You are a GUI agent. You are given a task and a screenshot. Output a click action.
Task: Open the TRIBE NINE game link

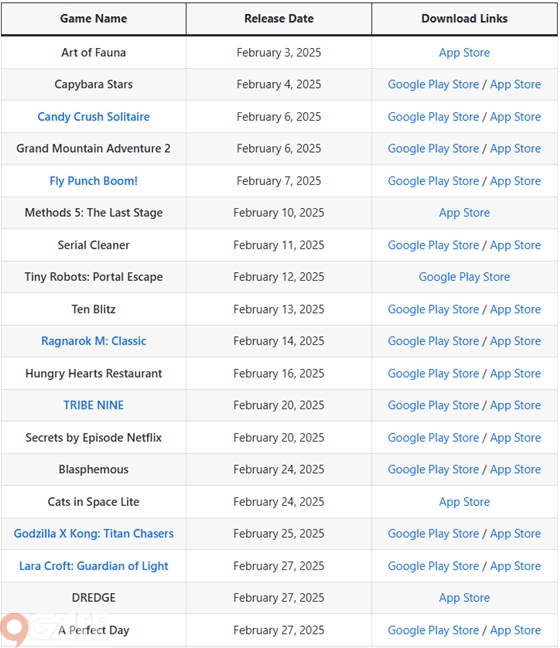coord(93,405)
